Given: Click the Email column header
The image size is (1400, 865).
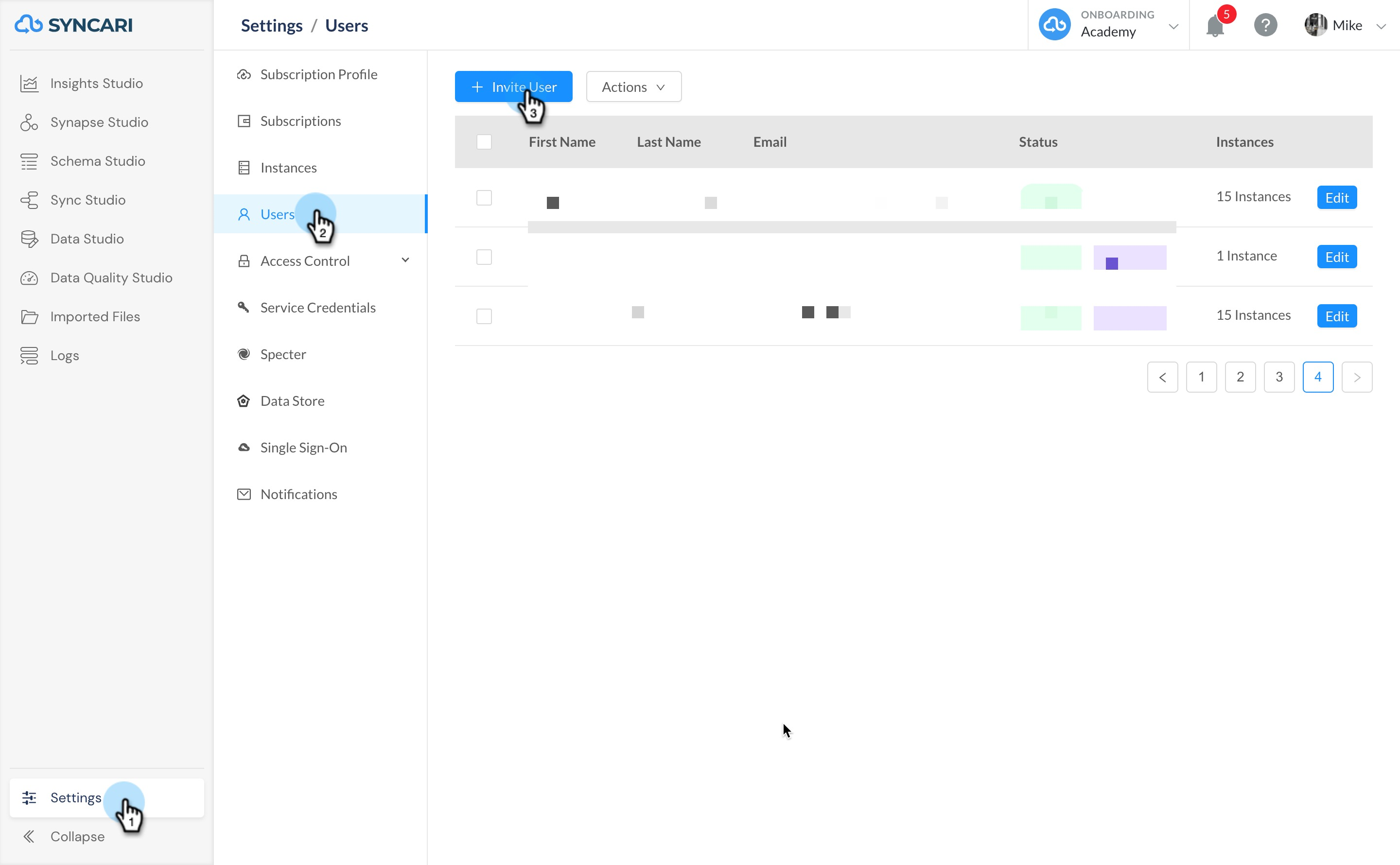Looking at the screenshot, I should (770, 142).
